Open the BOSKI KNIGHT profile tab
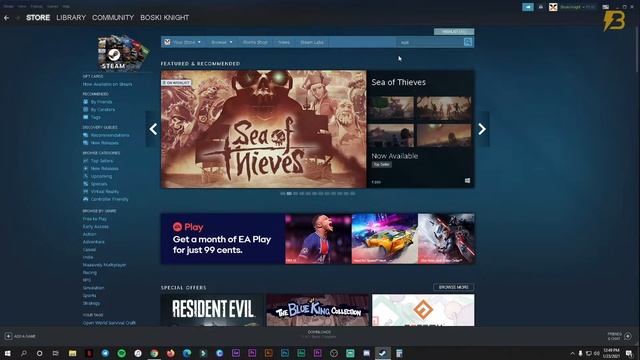Viewport: 640px width, 360px height. click(x=164, y=18)
